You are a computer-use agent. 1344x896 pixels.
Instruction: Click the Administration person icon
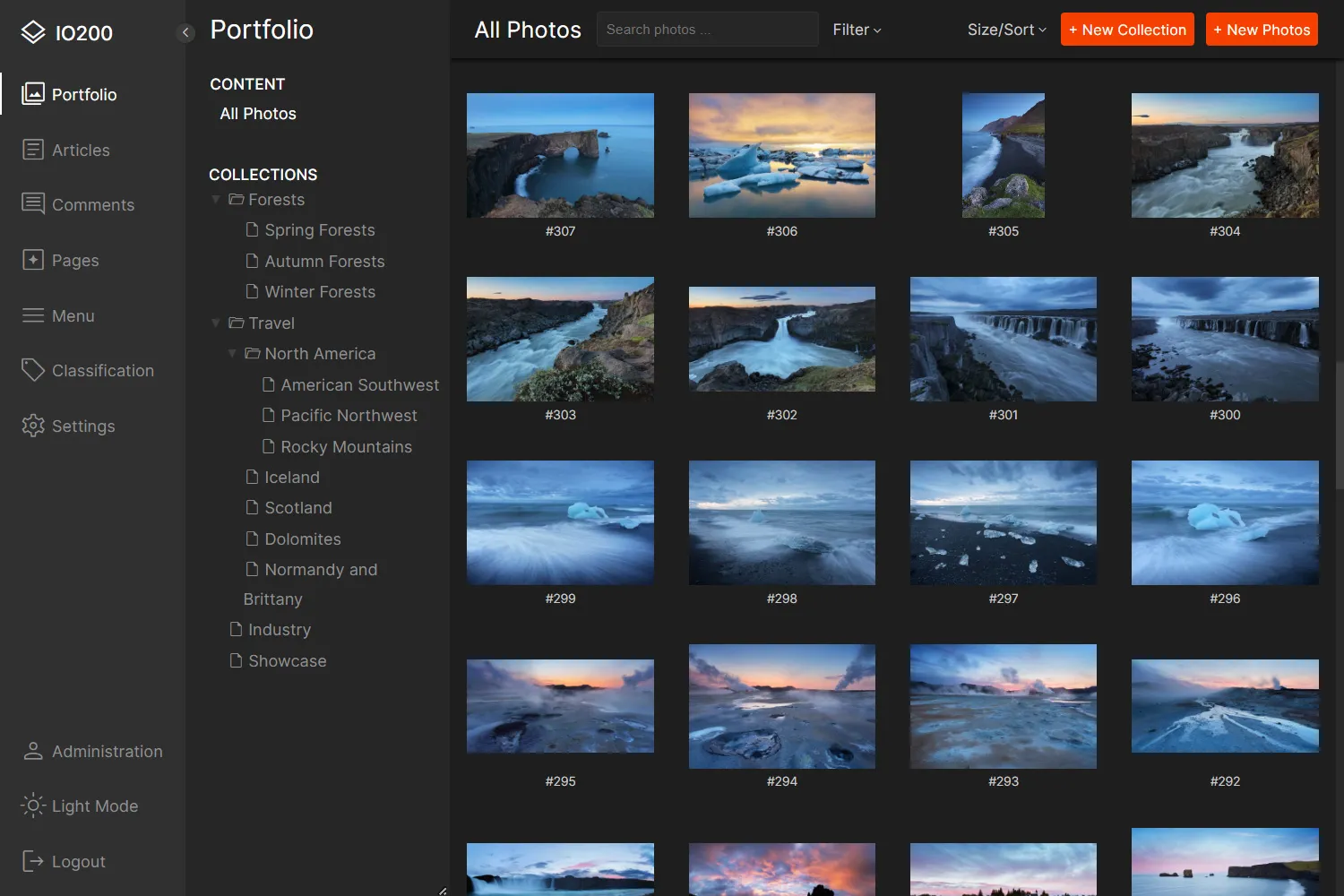click(33, 751)
